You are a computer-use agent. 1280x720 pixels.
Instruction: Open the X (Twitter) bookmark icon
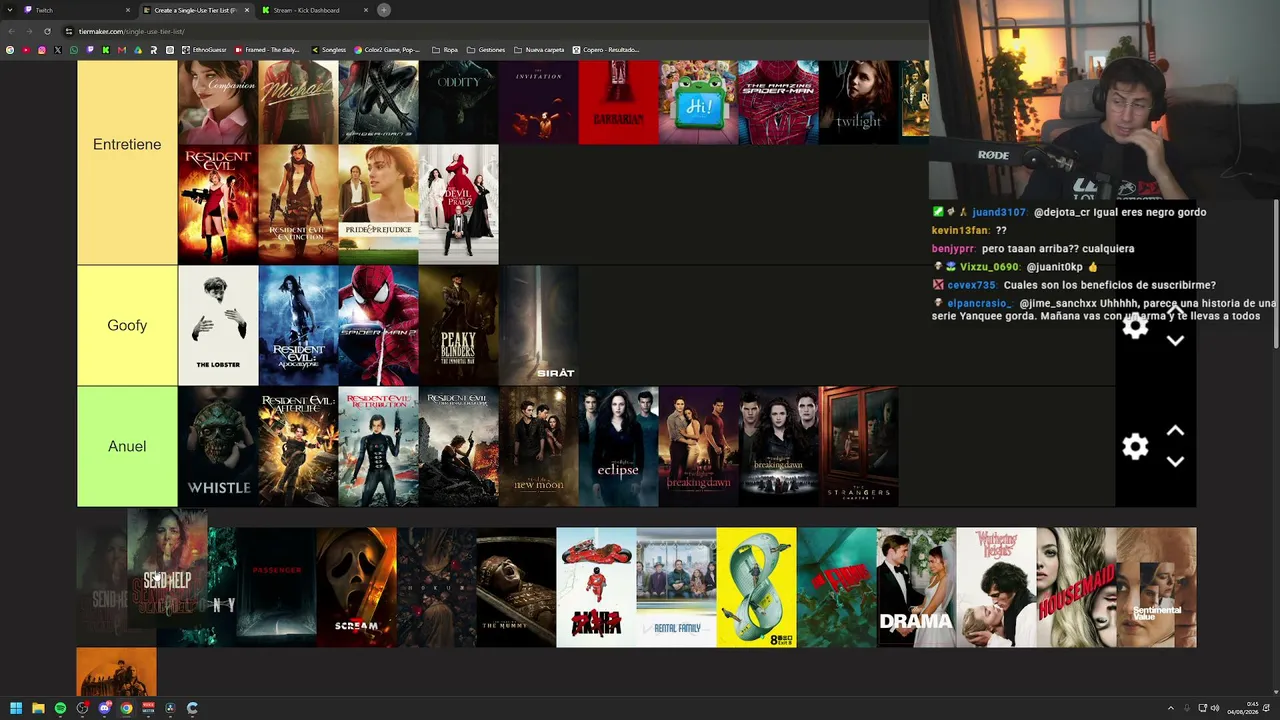point(58,50)
